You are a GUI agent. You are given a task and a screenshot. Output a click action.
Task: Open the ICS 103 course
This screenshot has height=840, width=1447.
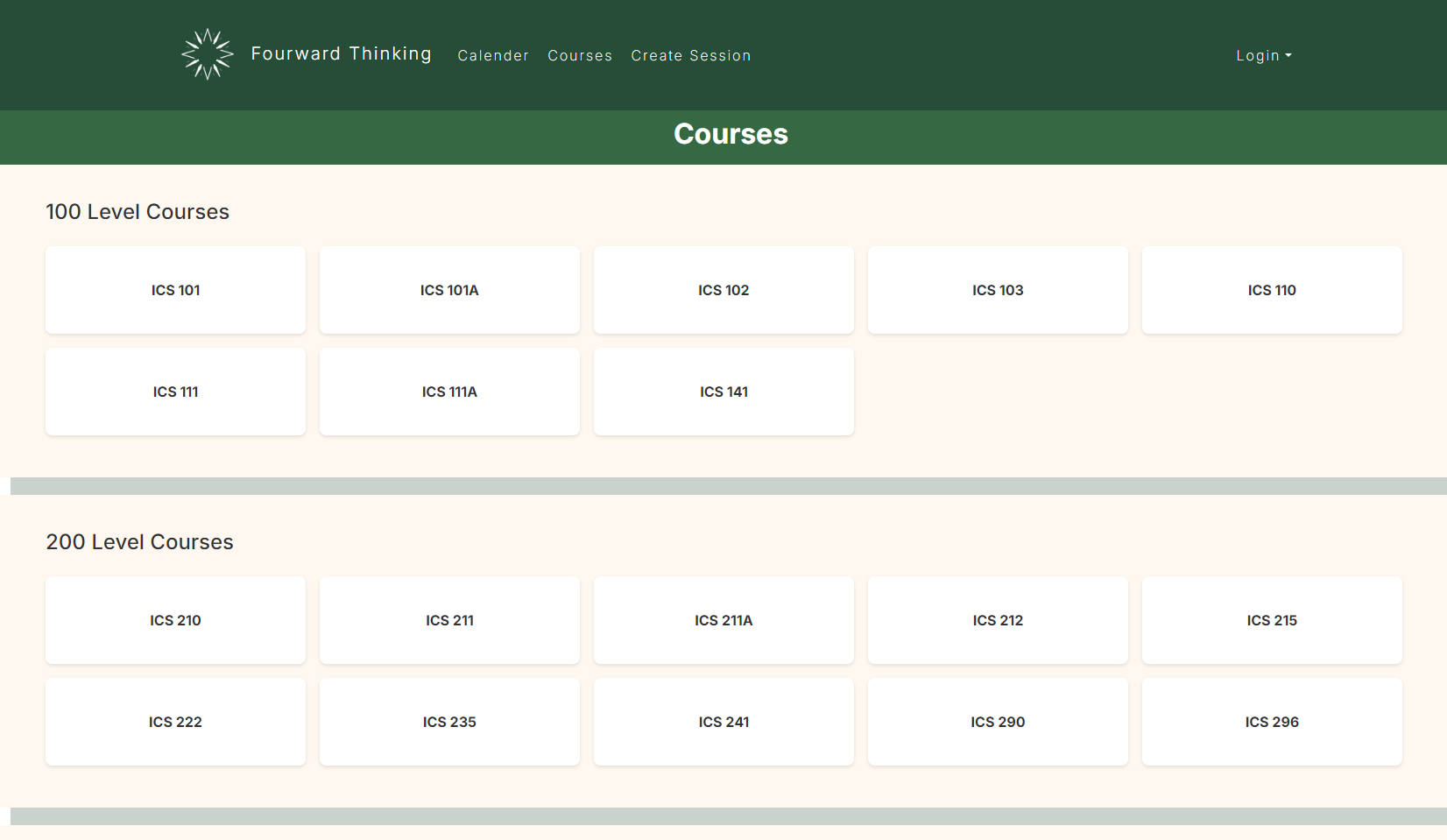(x=998, y=290)
